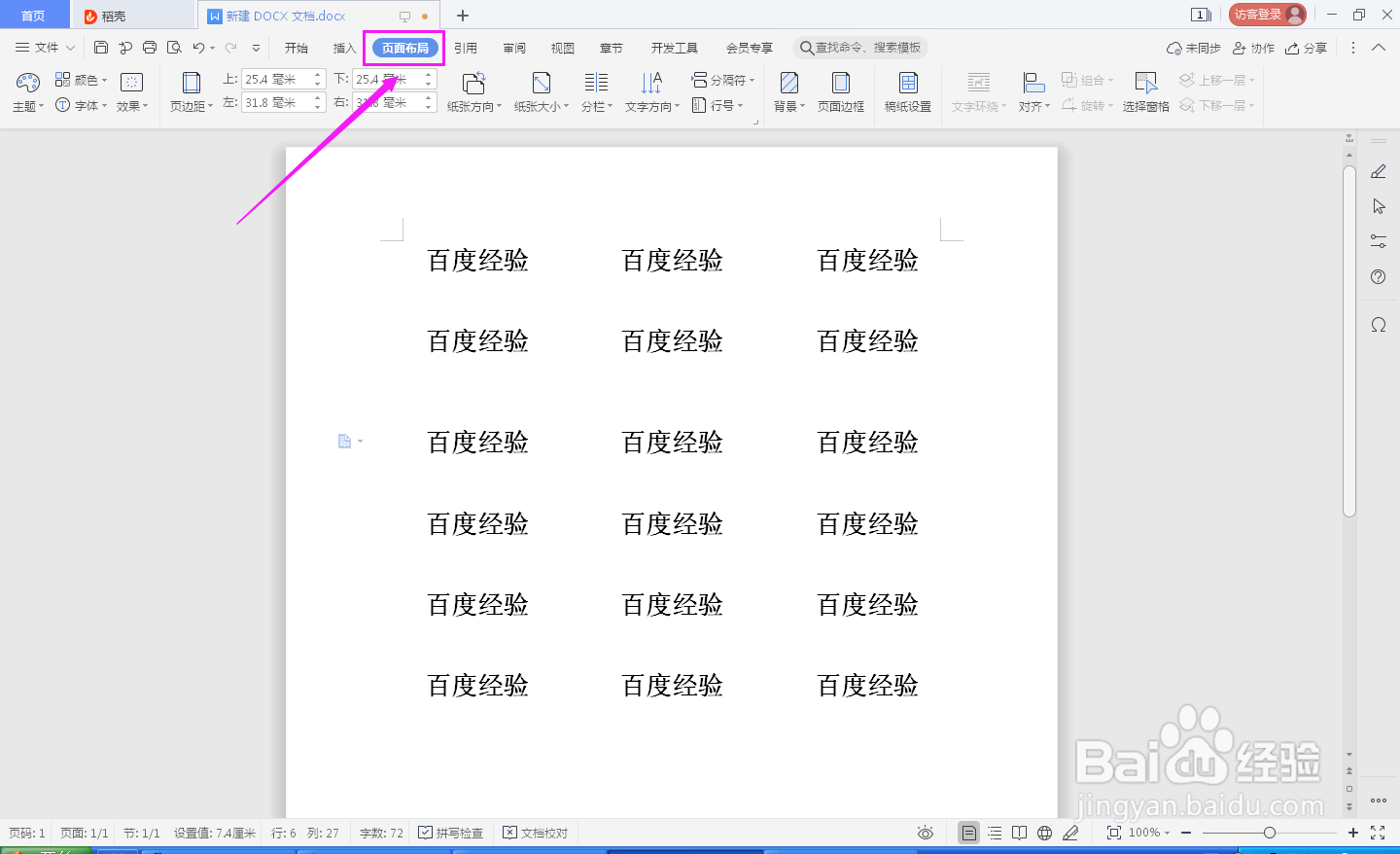Toggle 文档校对 document proofing

click(x=535, y=833)
